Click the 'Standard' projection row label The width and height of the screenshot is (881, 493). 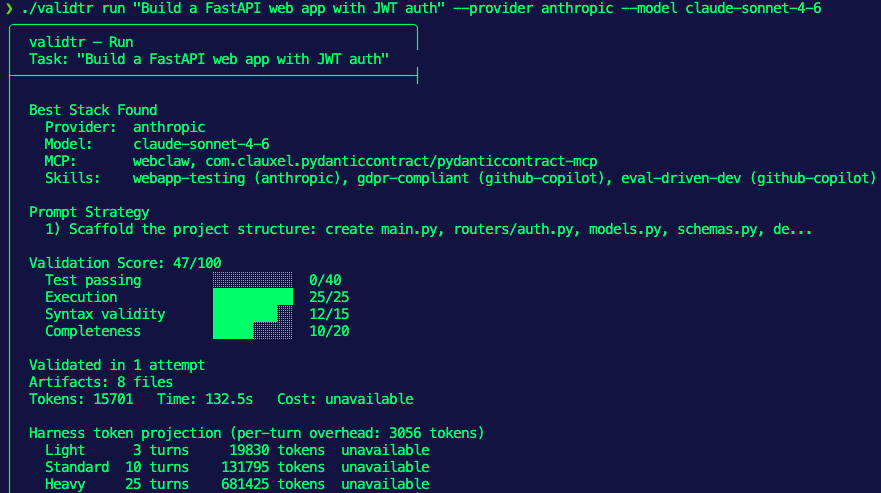coord(77,467)
